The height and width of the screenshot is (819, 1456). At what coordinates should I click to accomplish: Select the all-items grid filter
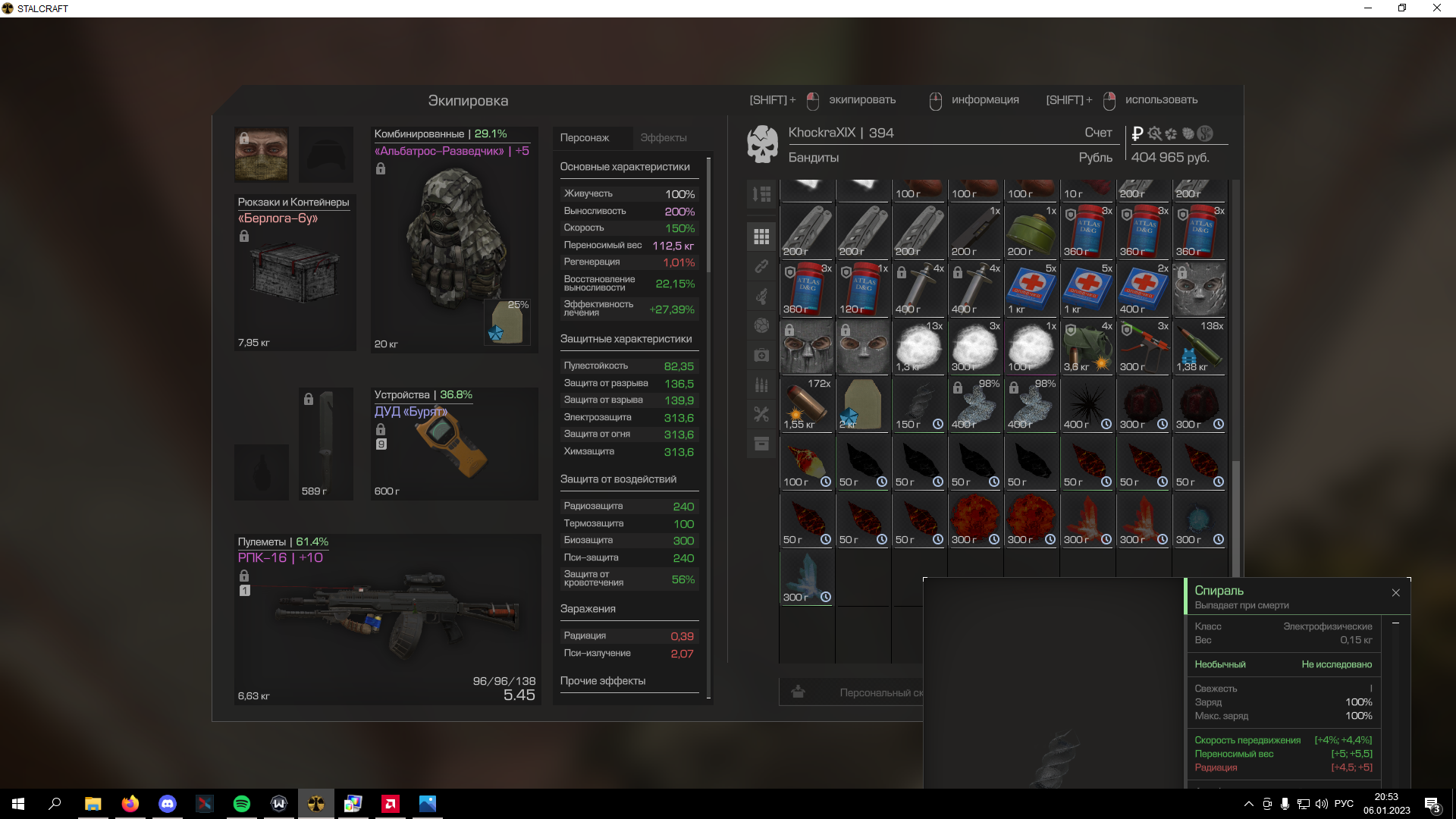point(761,237)
